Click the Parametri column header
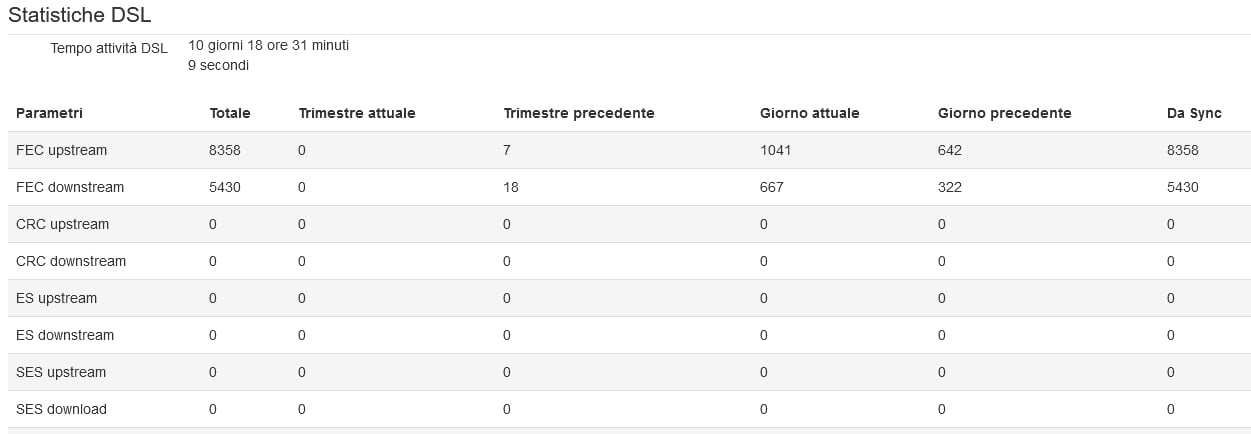 49,113
